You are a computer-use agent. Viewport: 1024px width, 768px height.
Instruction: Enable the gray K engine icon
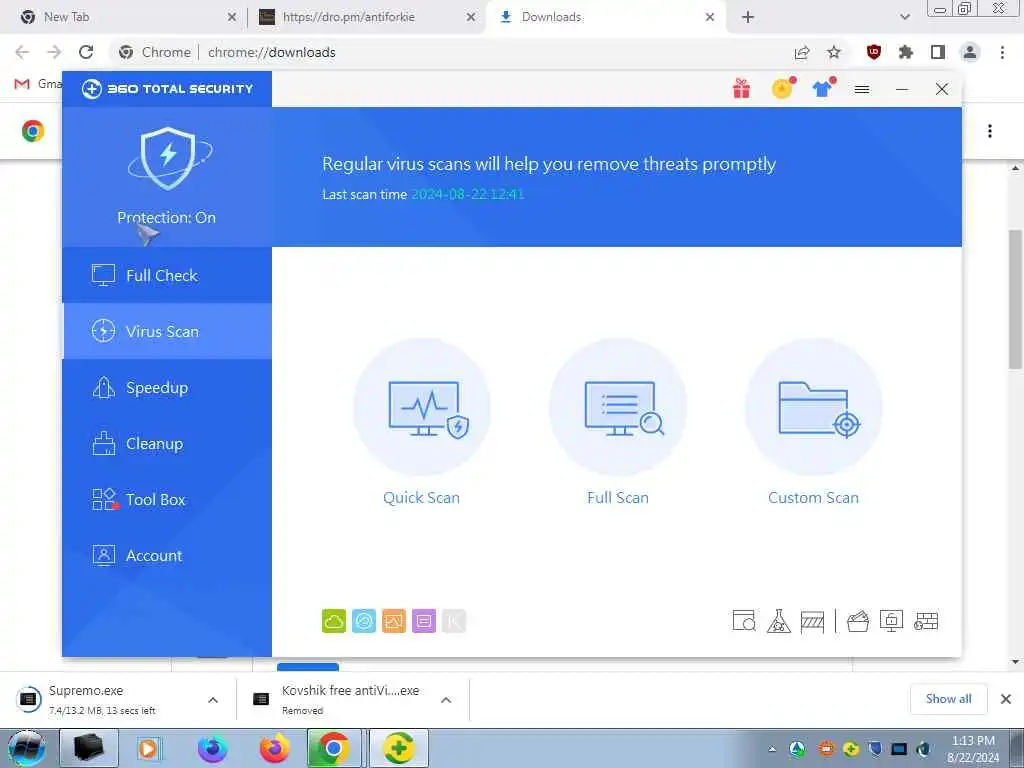pyautogui.click(x=454, y=621)
